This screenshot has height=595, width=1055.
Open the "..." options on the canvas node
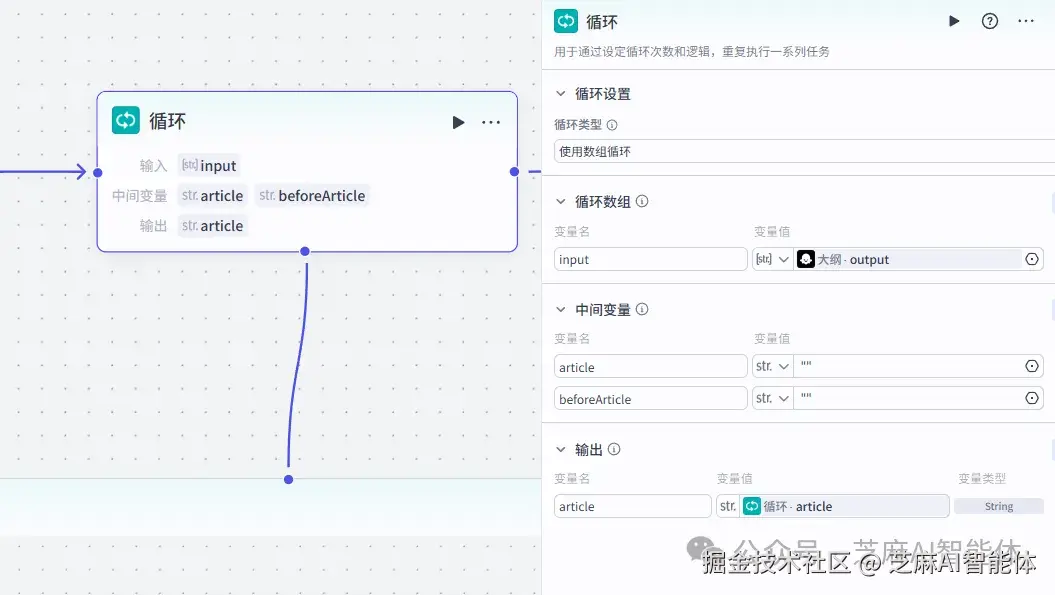click(x=491, y=122)
